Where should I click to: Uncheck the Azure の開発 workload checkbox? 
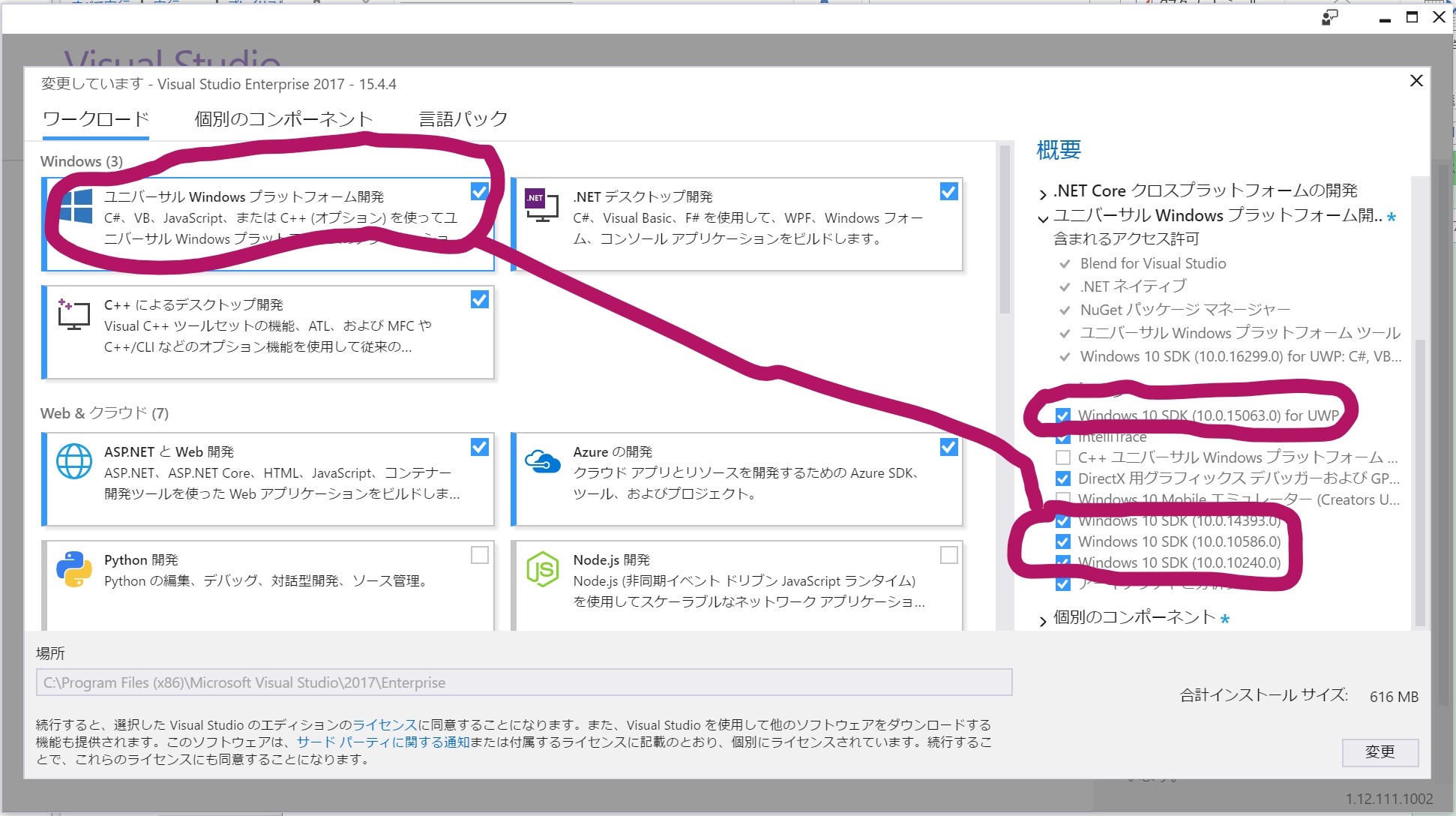click(948, 447)
